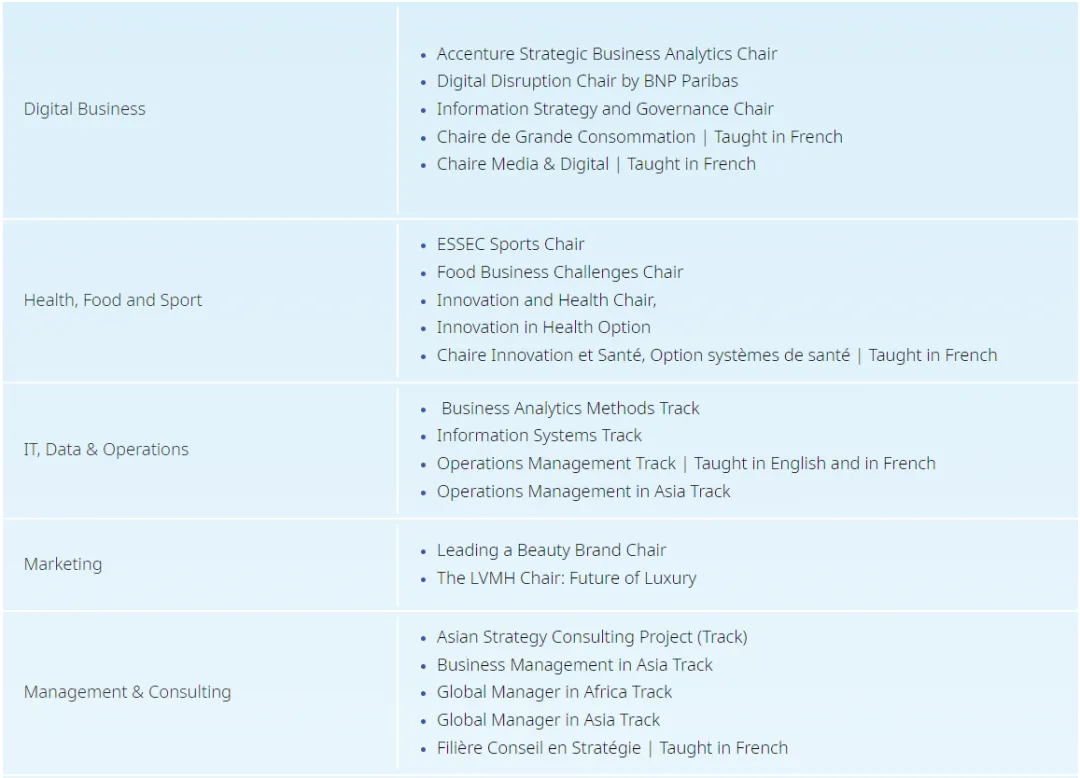This screenshot has height=778, width=1080.
Task: Click the Health, Food and Sport category
Action: 113,300
